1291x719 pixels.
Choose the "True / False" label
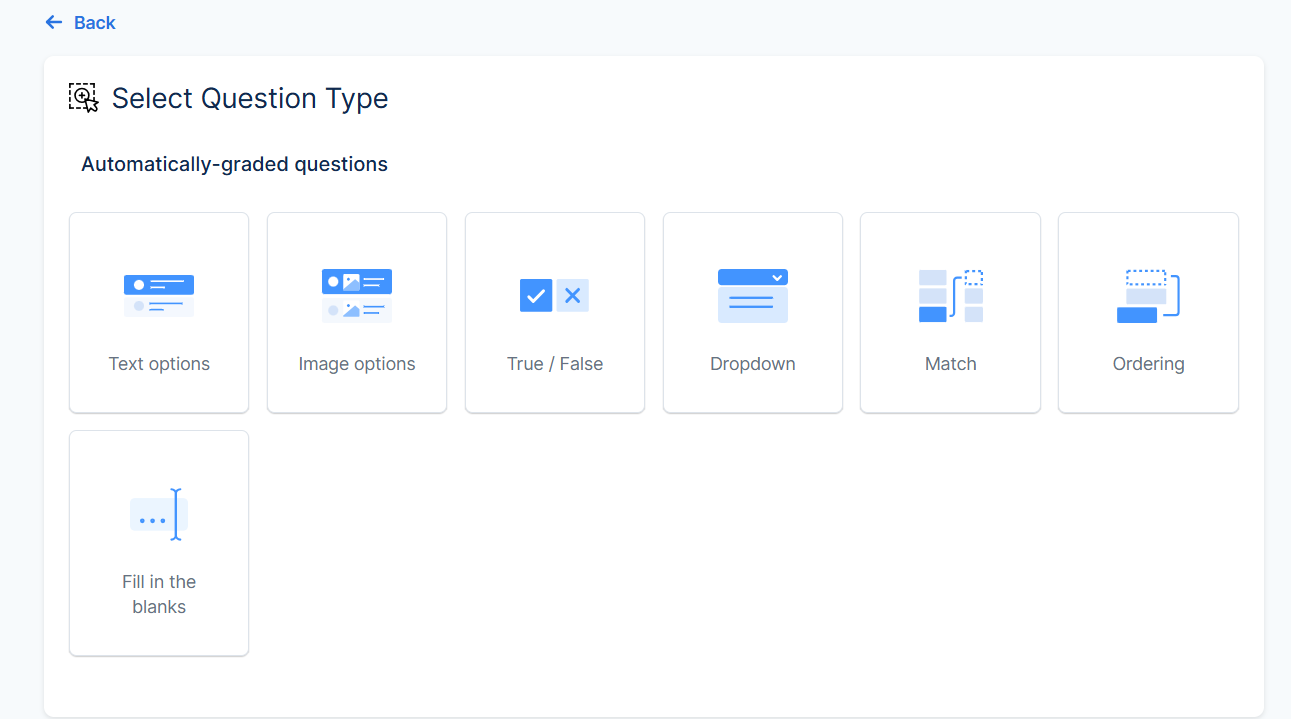click(555, 364)
